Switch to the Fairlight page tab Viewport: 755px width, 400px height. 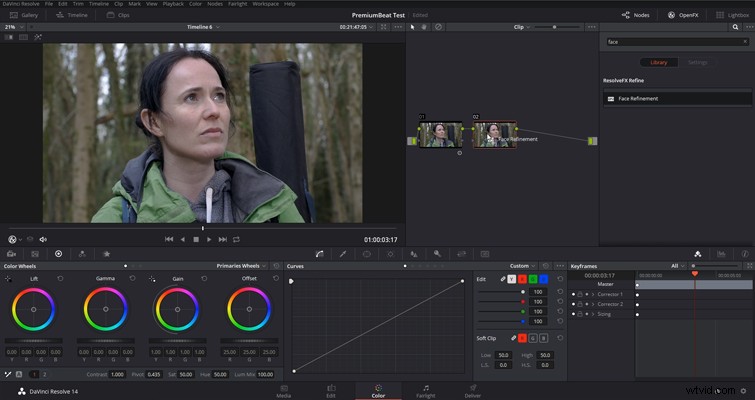(426, 391)
